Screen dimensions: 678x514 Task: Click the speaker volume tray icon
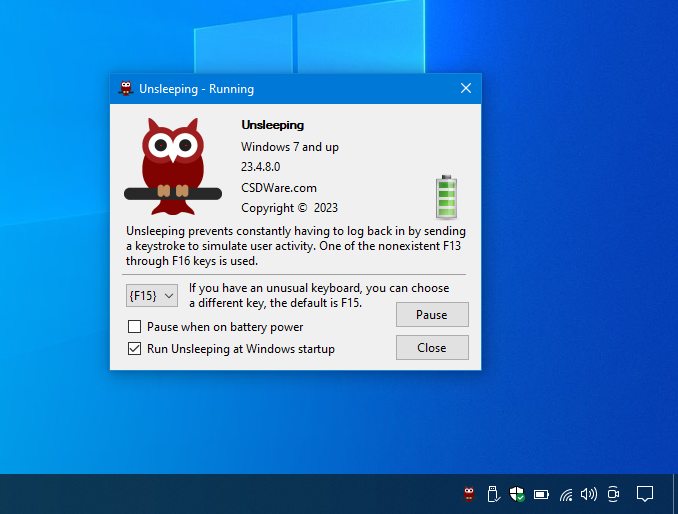pos(588,494)
